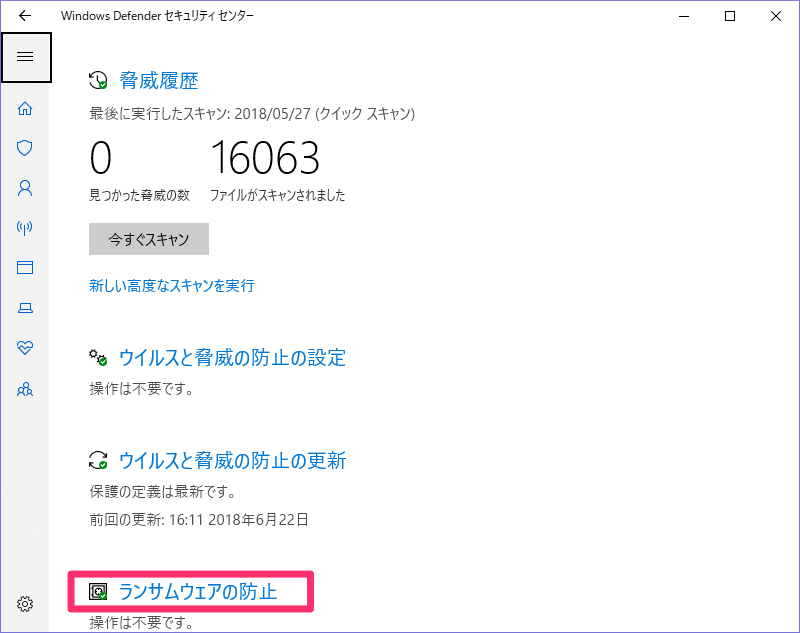
Task: Click the ランサムウェアの防止 icon
Action: 98,592
